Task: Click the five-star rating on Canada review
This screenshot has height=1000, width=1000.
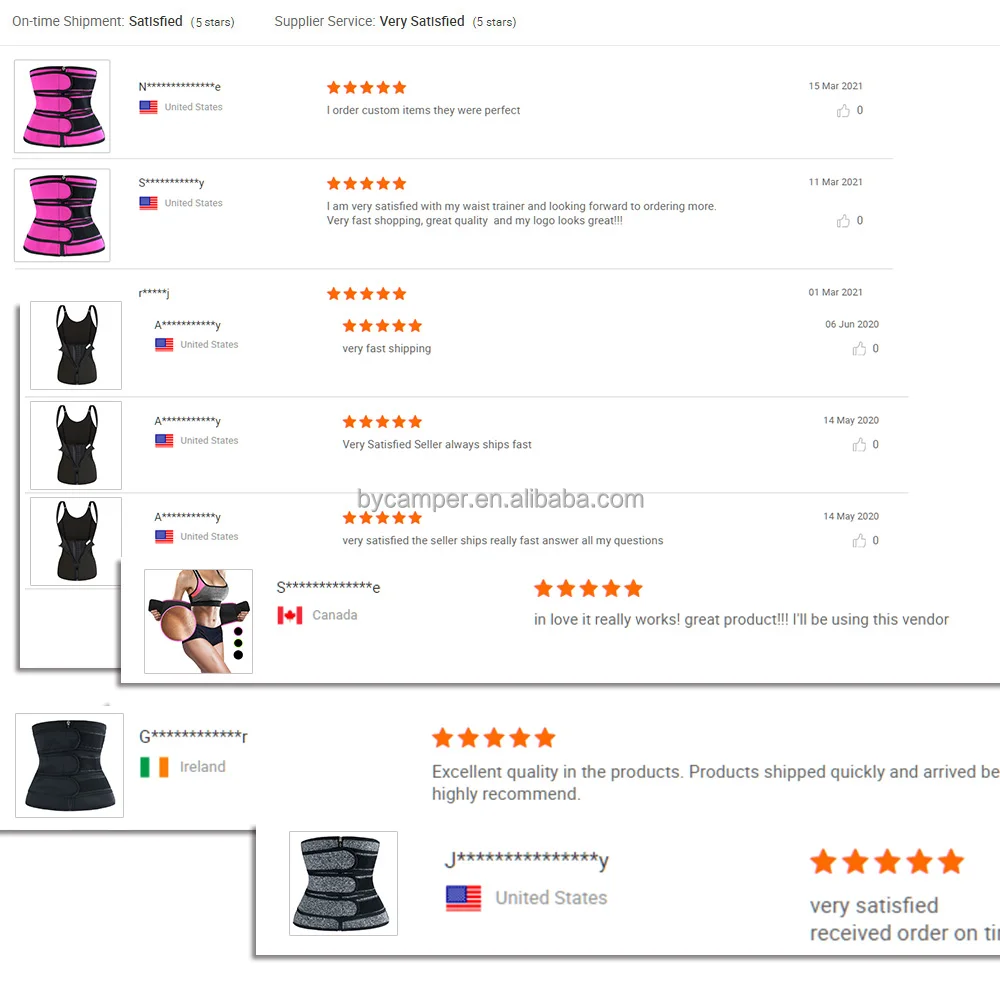Action: [x=588, y=589]
